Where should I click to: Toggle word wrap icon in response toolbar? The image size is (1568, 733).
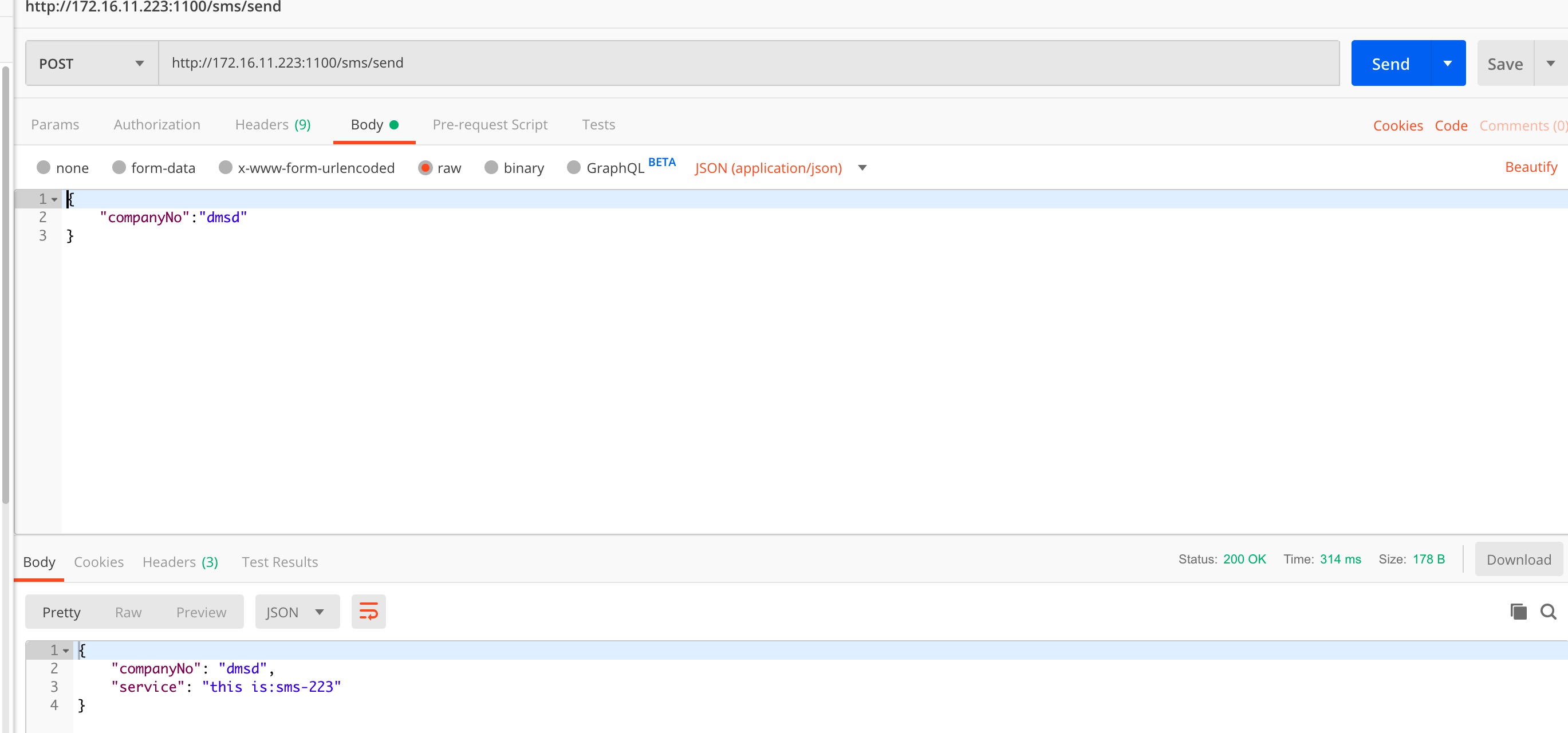368,611
